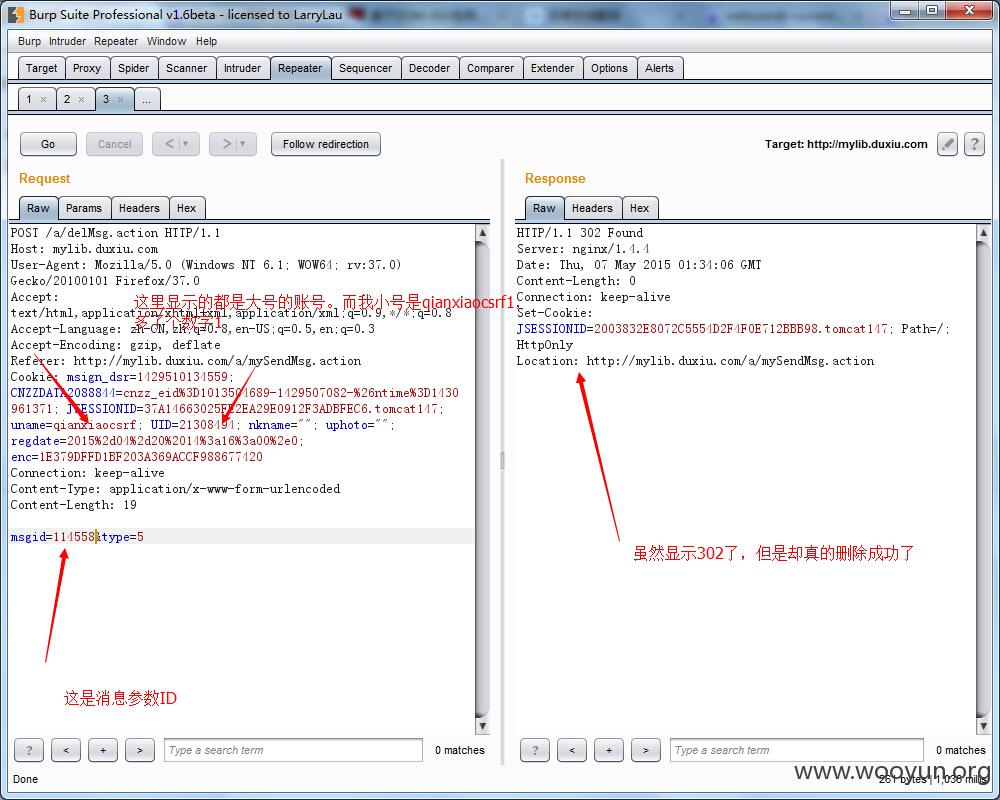Click the request search term field
Image resolution: width=1000 pixels, height=800 pixels.
click(293, 750)
